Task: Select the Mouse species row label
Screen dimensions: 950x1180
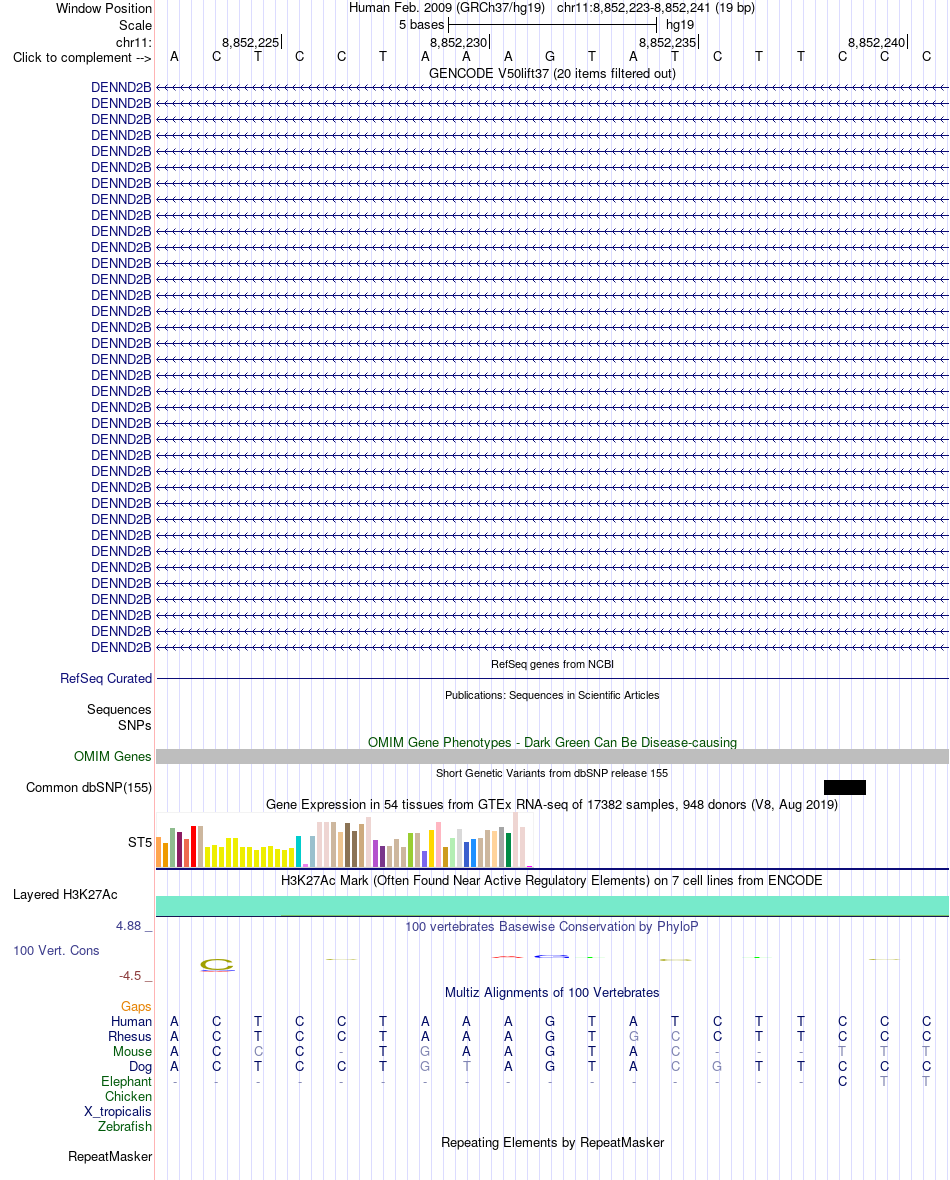Action: pos(132,1051)
